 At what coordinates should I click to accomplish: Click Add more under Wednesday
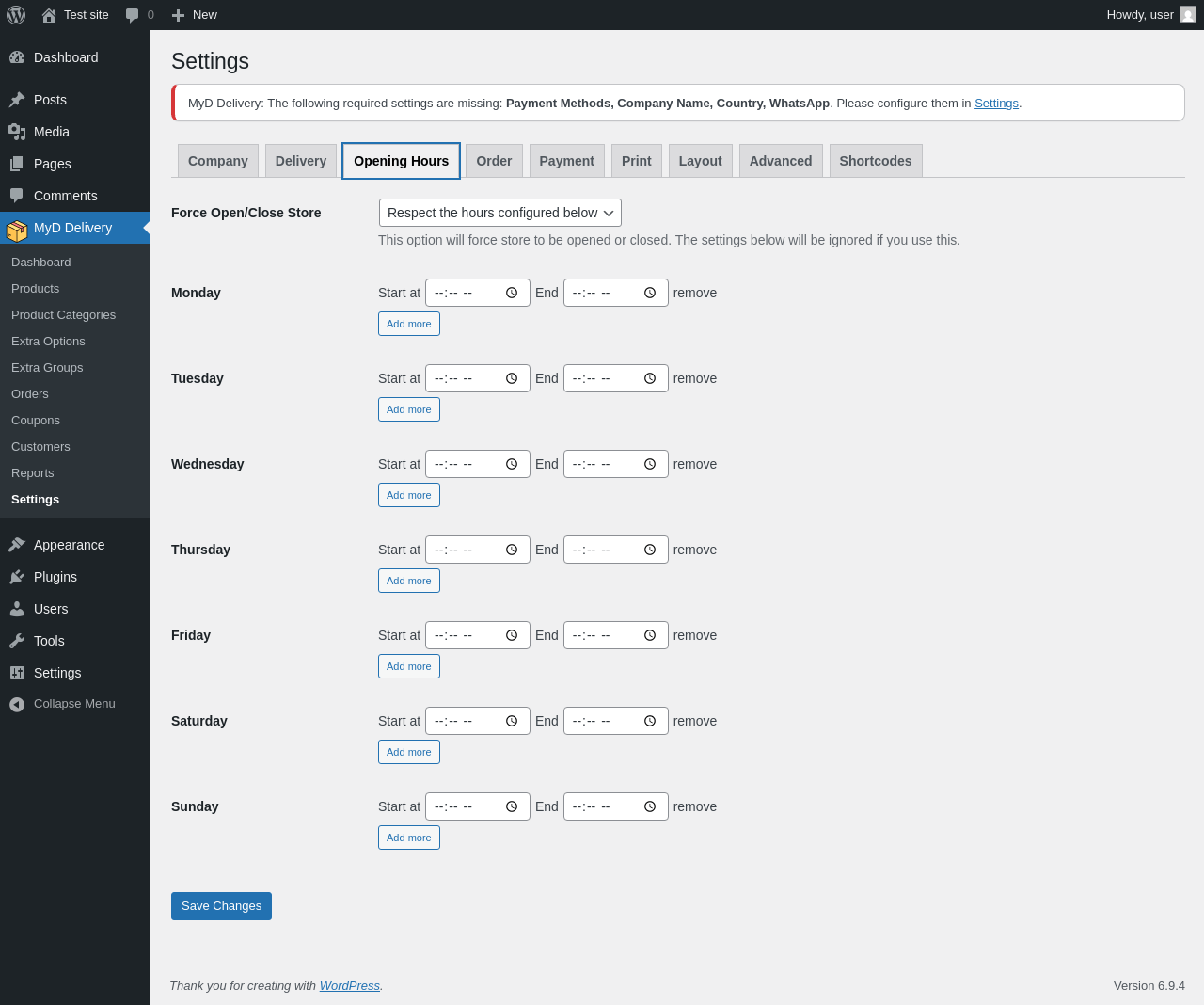[409, 495]
